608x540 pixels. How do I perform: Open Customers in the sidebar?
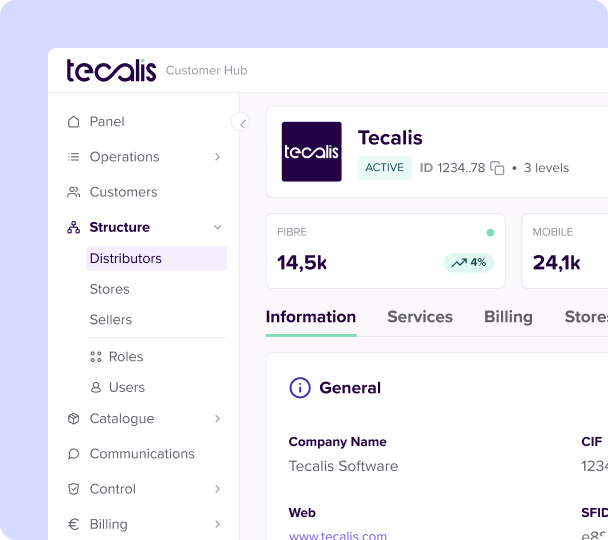[123, 192]
